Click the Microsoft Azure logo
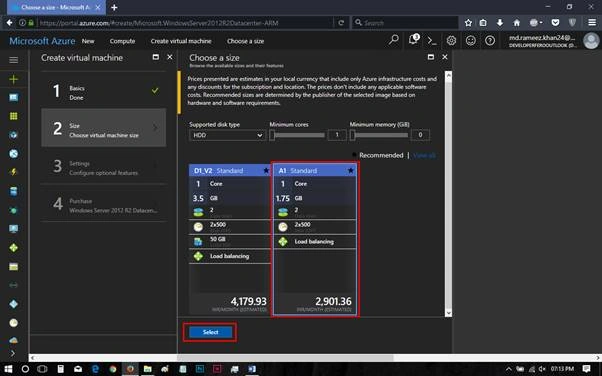Screen dimensions: 602x376 click(42, 41)
